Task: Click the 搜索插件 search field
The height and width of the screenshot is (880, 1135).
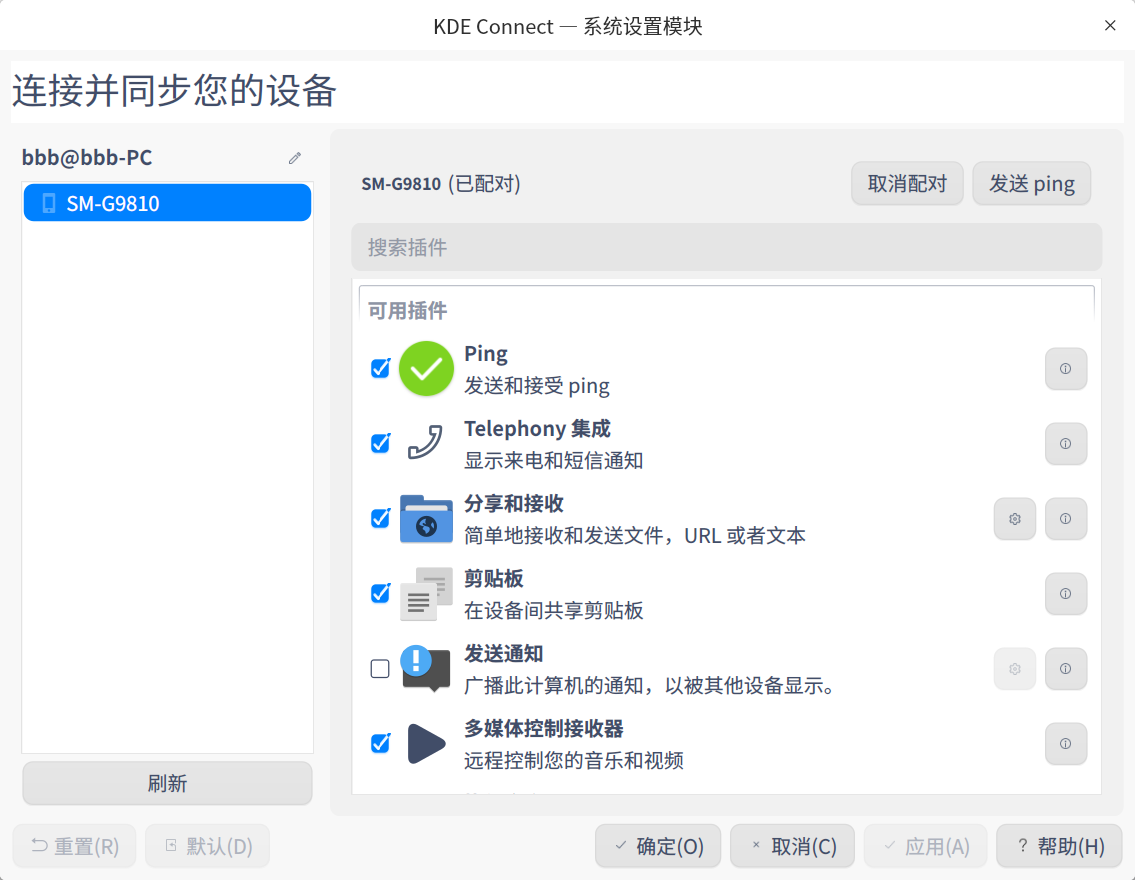Action: click(726, 247)
